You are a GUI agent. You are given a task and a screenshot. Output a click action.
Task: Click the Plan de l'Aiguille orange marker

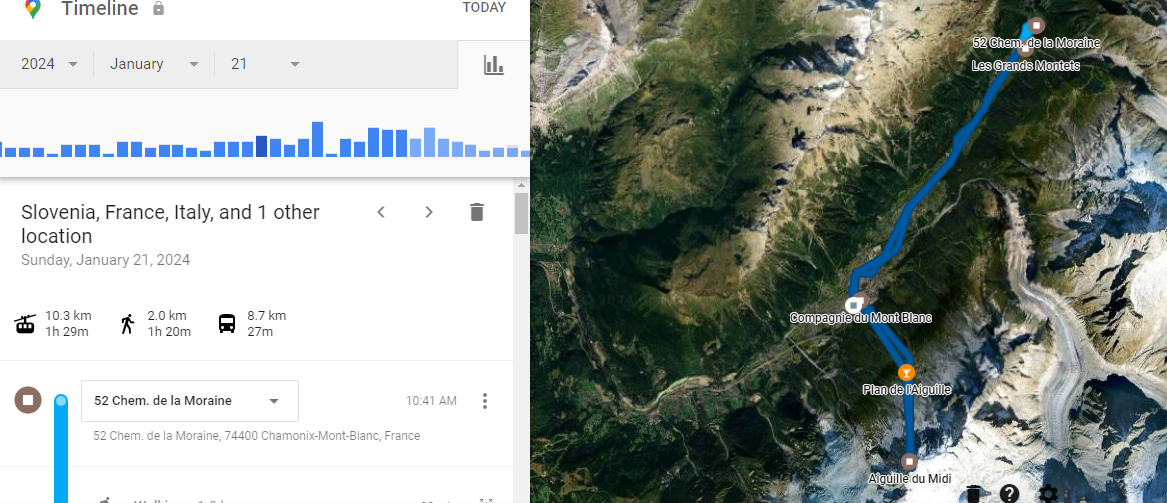(906, 371)
